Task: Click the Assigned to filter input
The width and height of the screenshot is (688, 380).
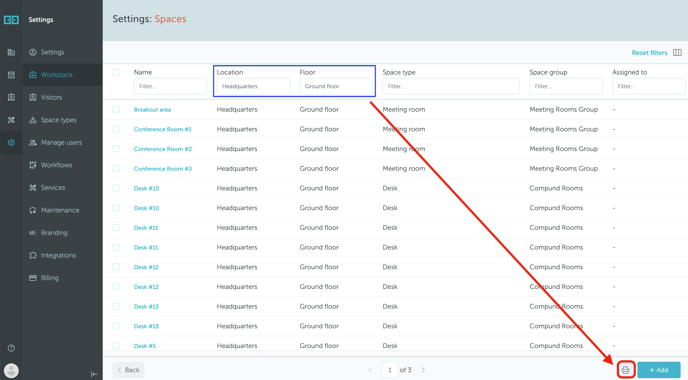Action: pos(649,86)
